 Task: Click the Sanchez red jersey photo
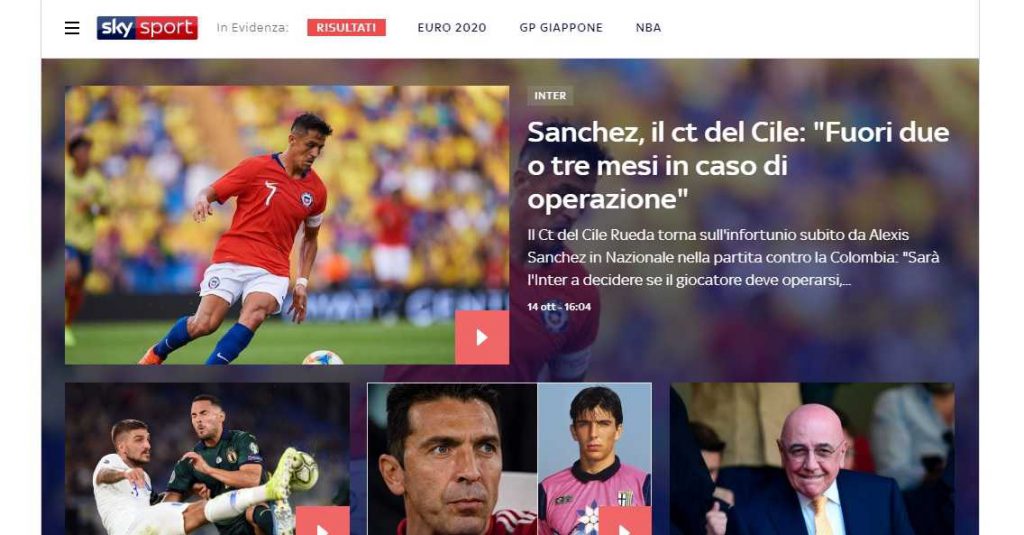(287, 225)
